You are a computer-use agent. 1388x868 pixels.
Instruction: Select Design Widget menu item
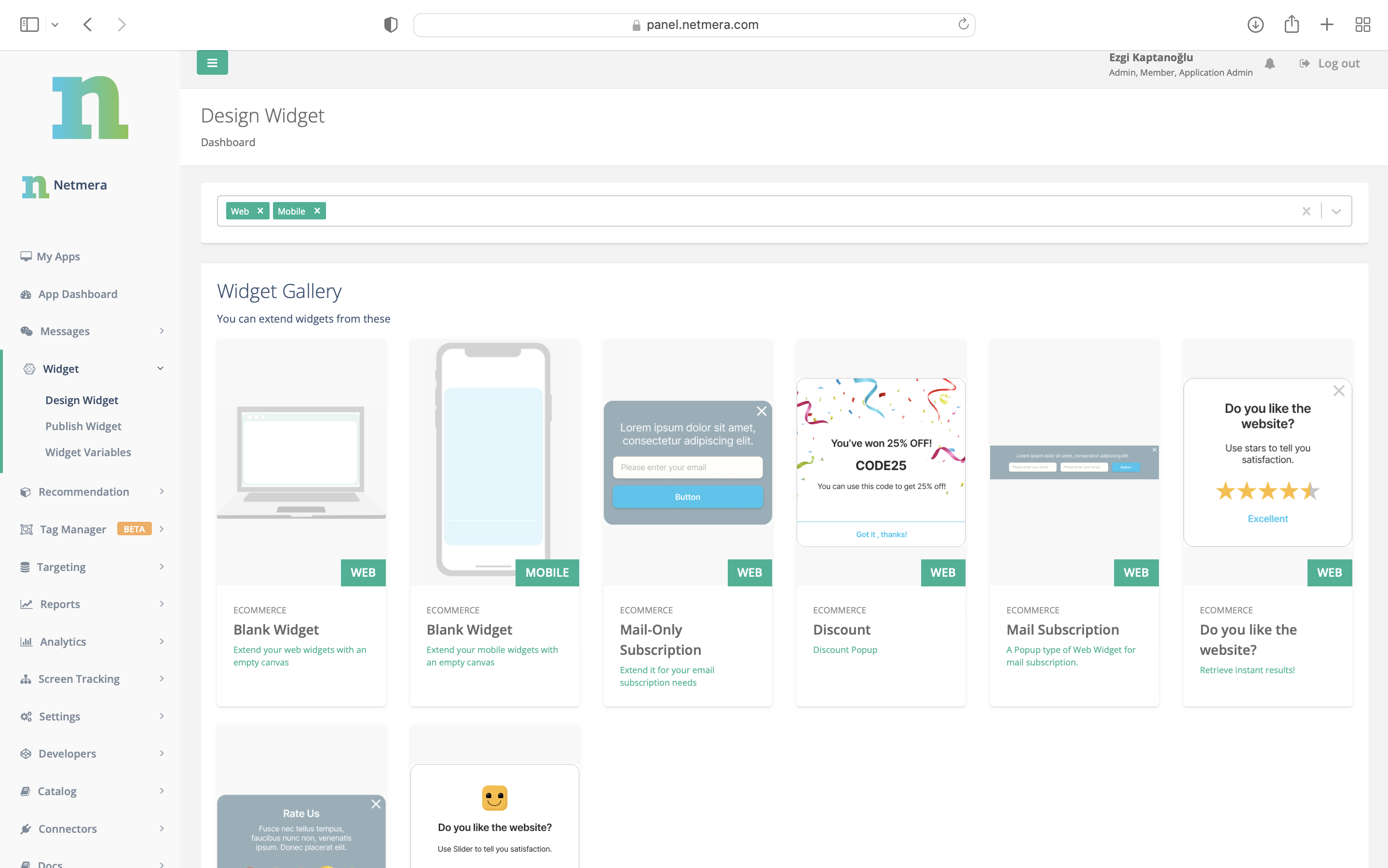coord(82,400)
